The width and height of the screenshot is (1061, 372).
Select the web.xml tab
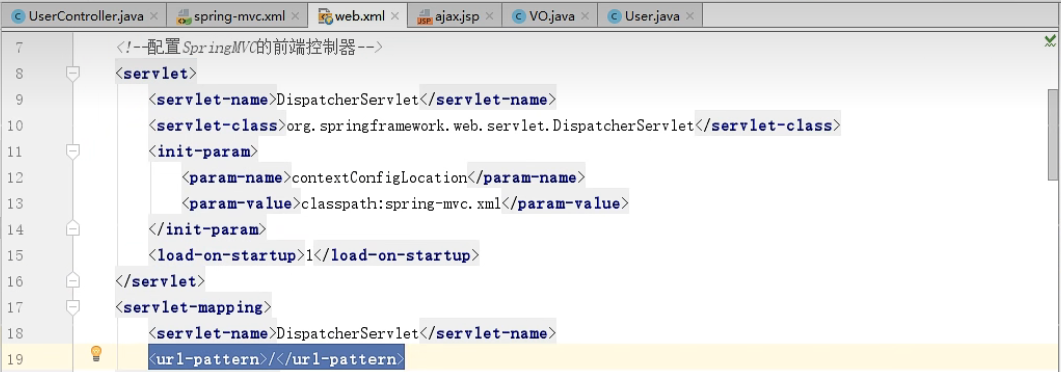click(x=357, y=16)
